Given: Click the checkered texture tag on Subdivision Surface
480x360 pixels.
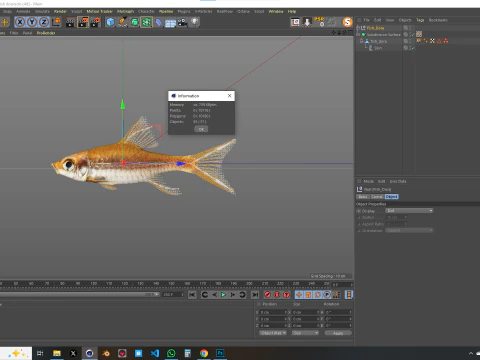Looking at the screenshot, I should click(419, 34).
